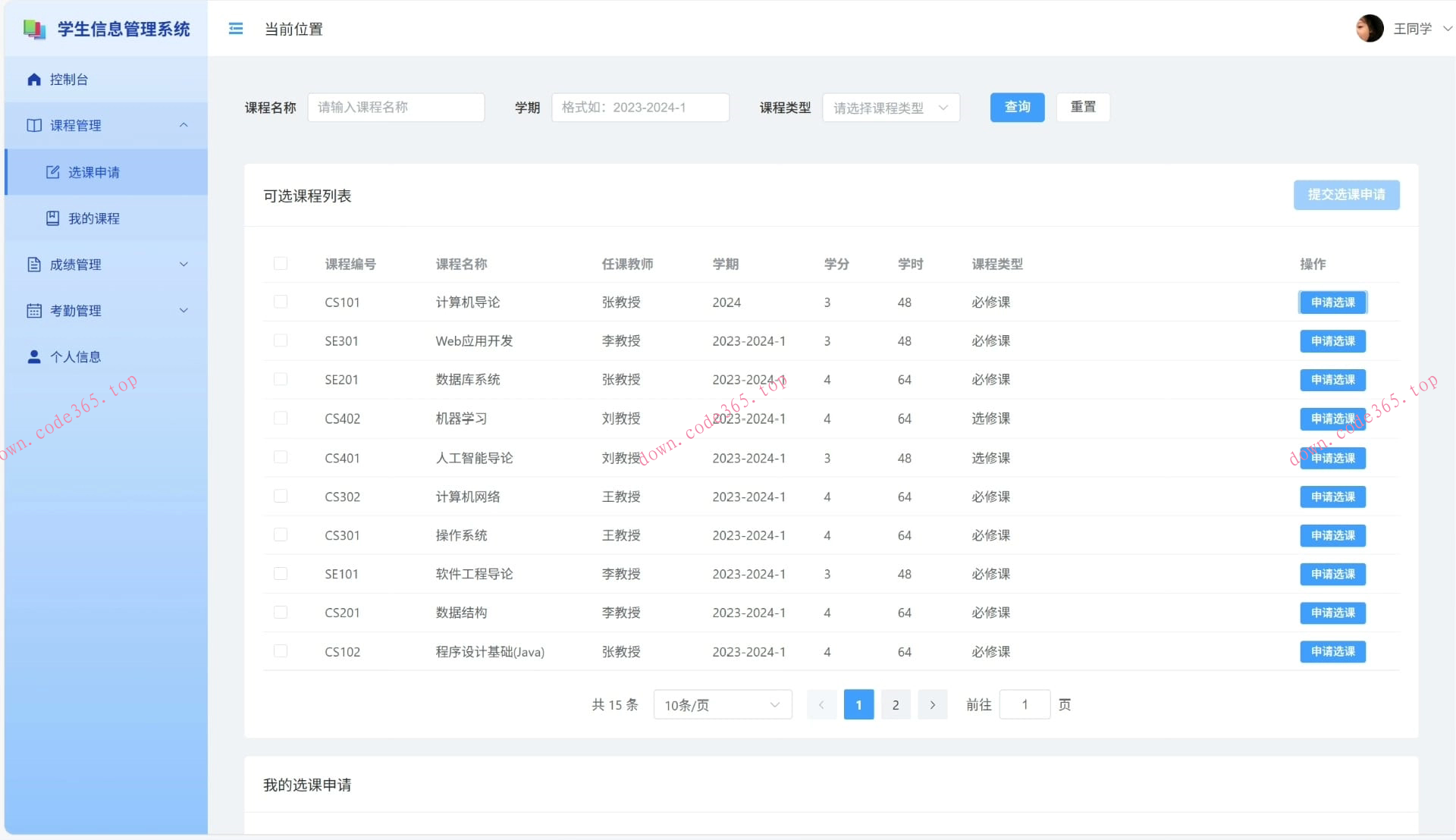Open 成绩管理 via its document icon
This screenshot has width=1456, height=840.
point(33,264)
